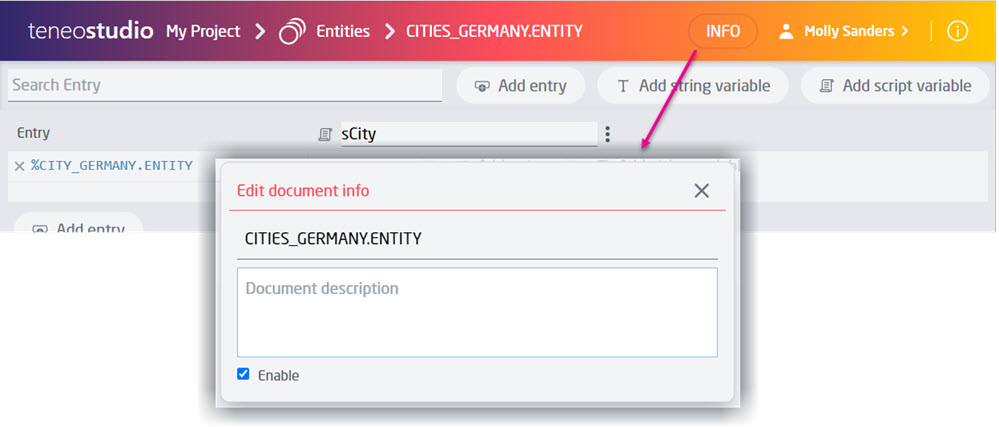Add a script variable
Viewport: 999px width, 427px height.
click(895, 86)
